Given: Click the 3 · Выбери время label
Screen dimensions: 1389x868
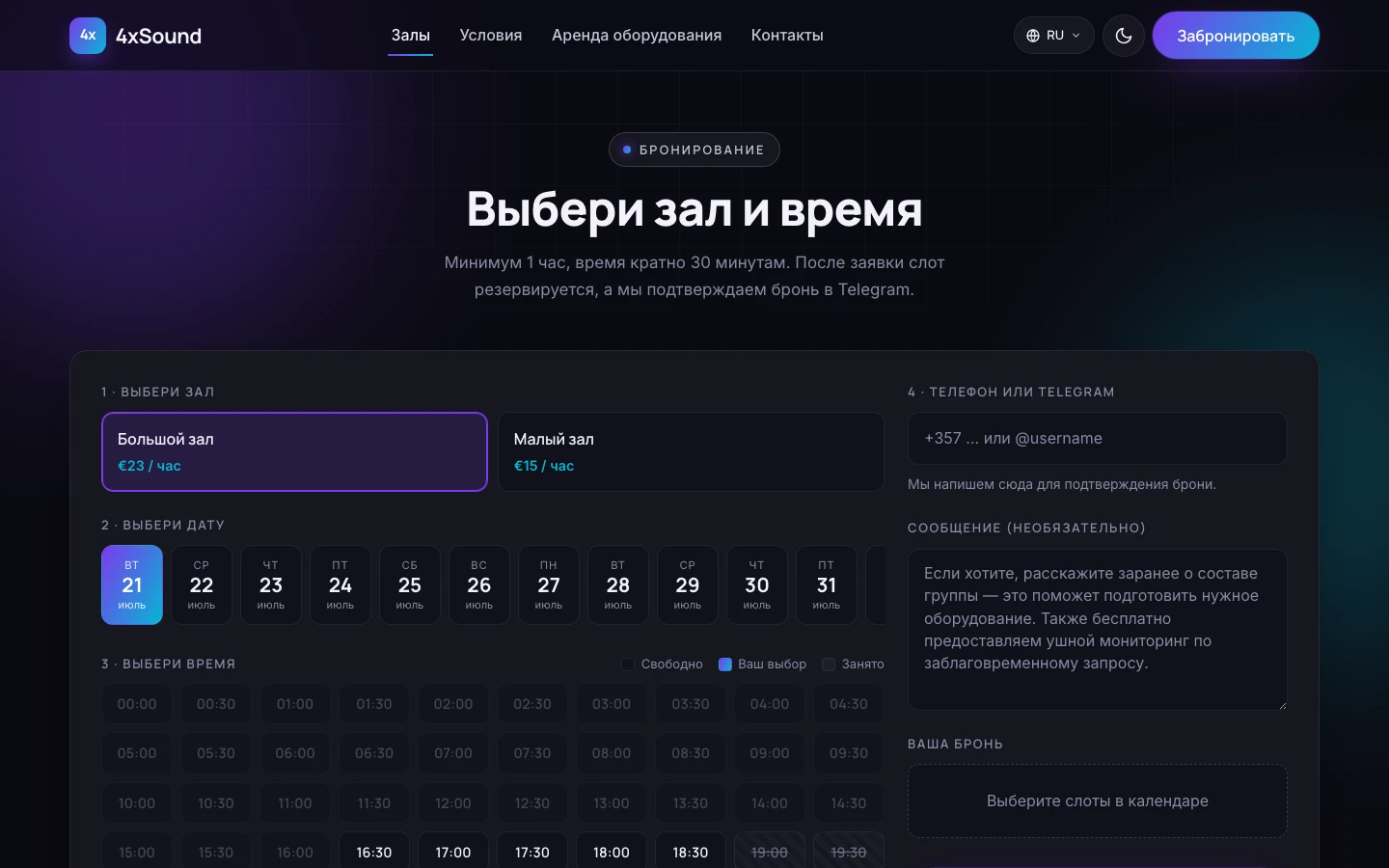Looking at the screenshot, I should coord(169,665).
